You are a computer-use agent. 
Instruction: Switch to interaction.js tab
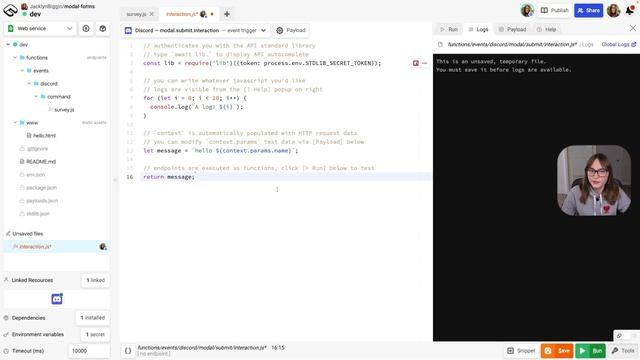182,14
